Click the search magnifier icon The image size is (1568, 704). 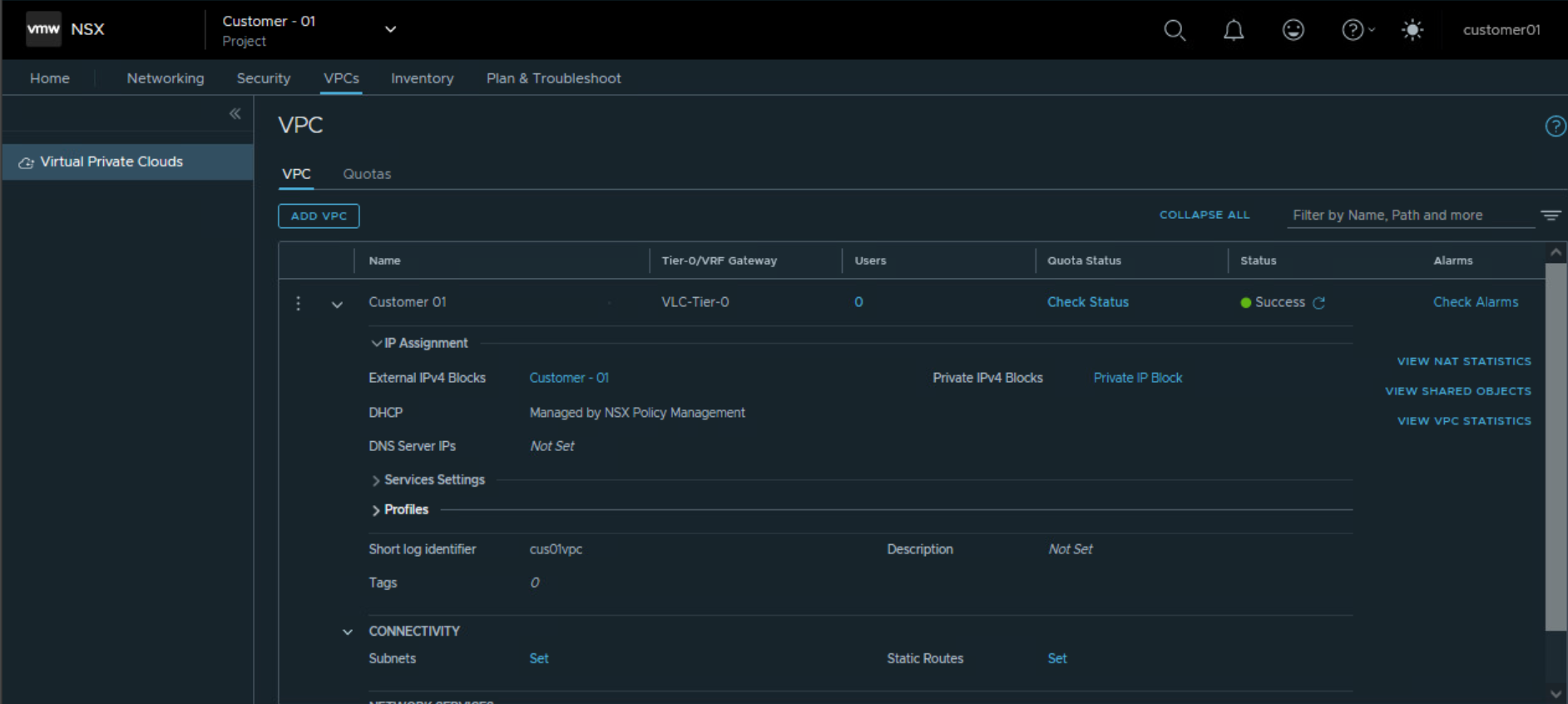[1174, 30]
